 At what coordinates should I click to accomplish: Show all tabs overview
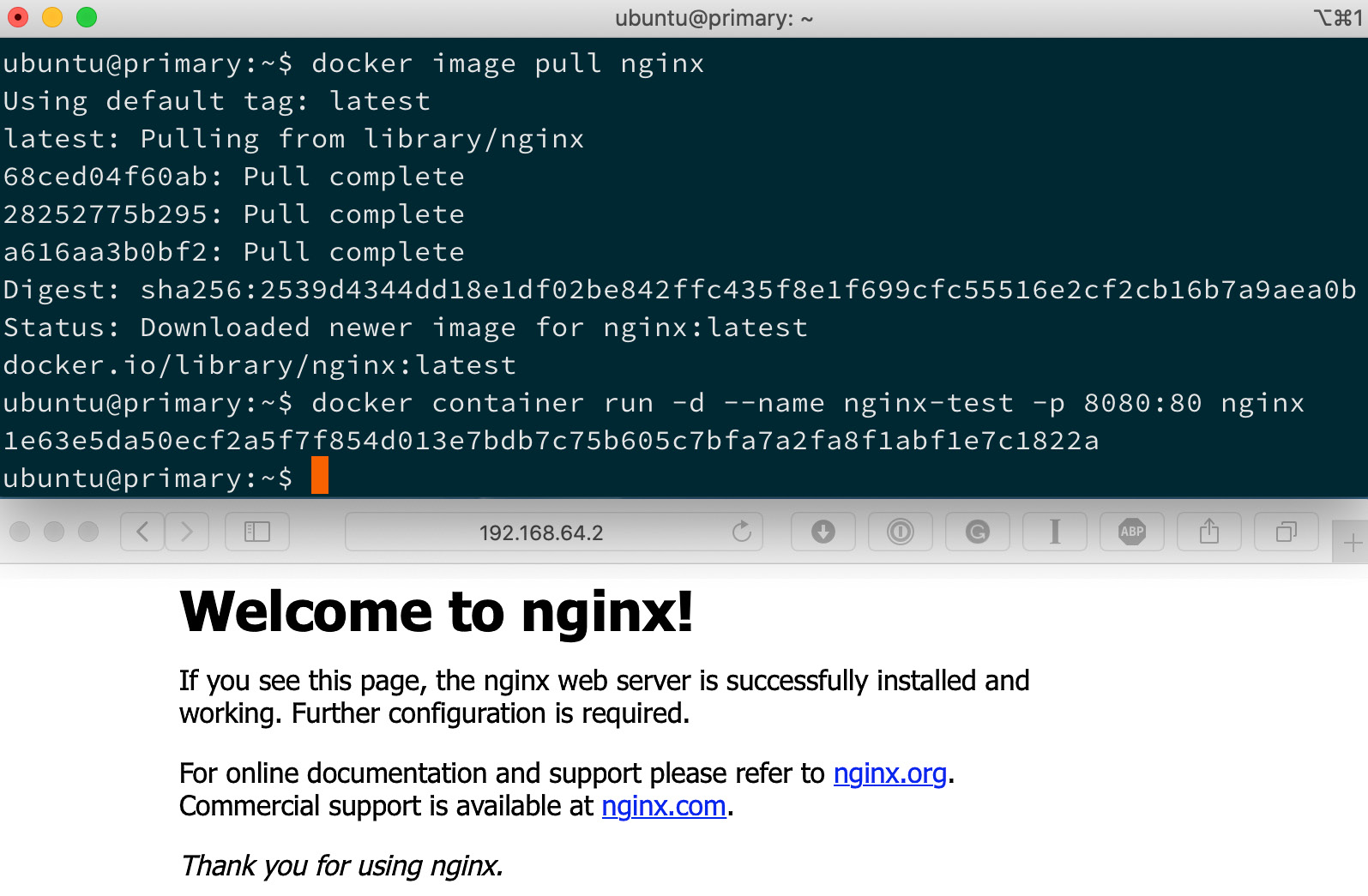coord(1287,532)
